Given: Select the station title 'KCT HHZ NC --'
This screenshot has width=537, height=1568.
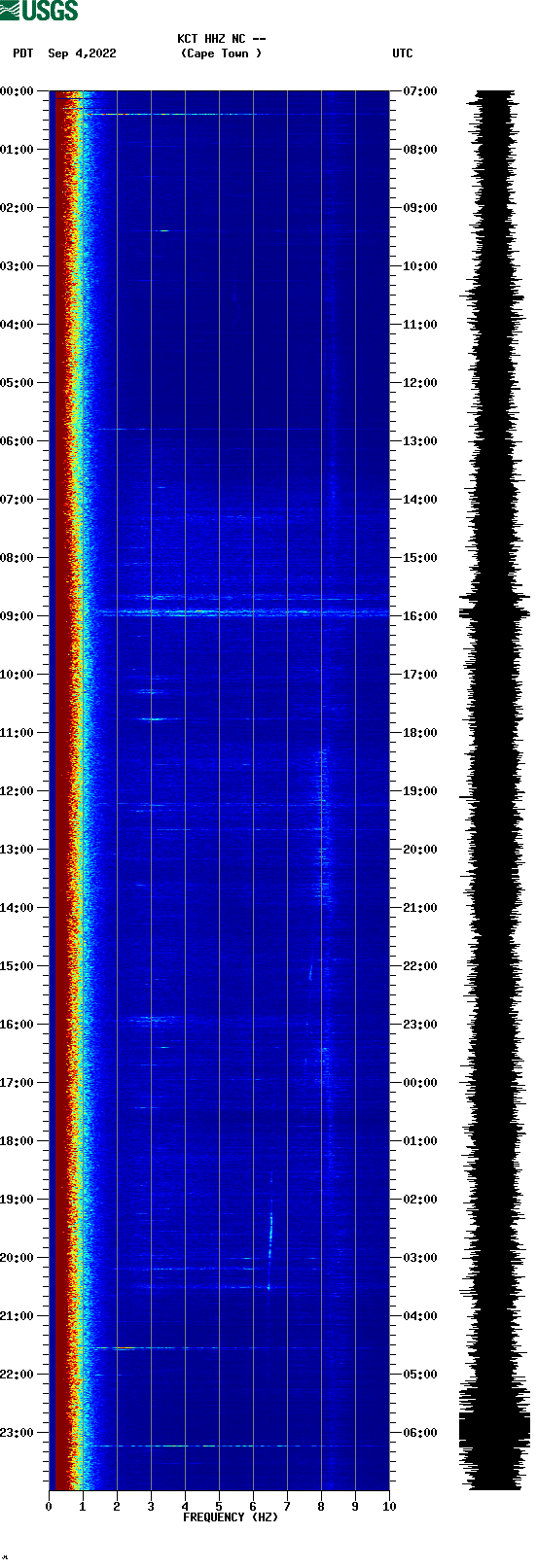Looking at the screenshot, I should (x=222, y=39).
